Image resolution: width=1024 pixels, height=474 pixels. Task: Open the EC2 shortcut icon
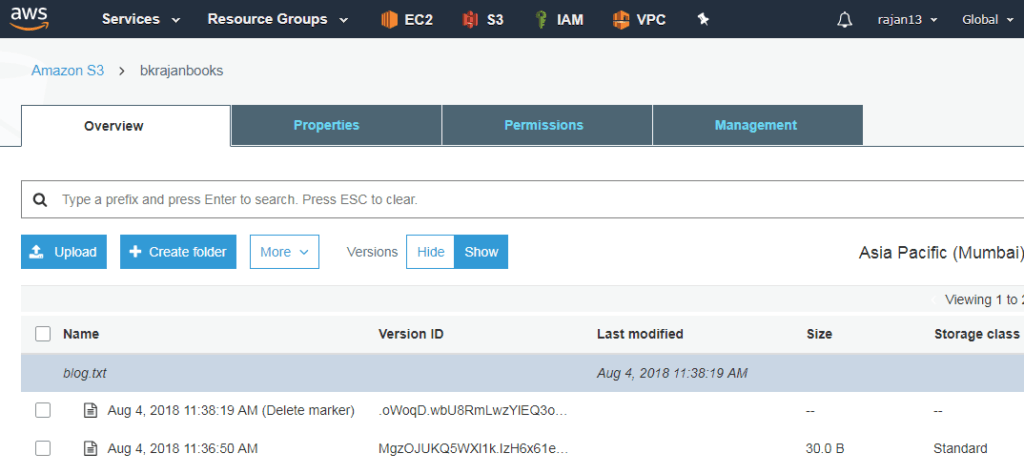pyautogui.click(x=389, y=20)
